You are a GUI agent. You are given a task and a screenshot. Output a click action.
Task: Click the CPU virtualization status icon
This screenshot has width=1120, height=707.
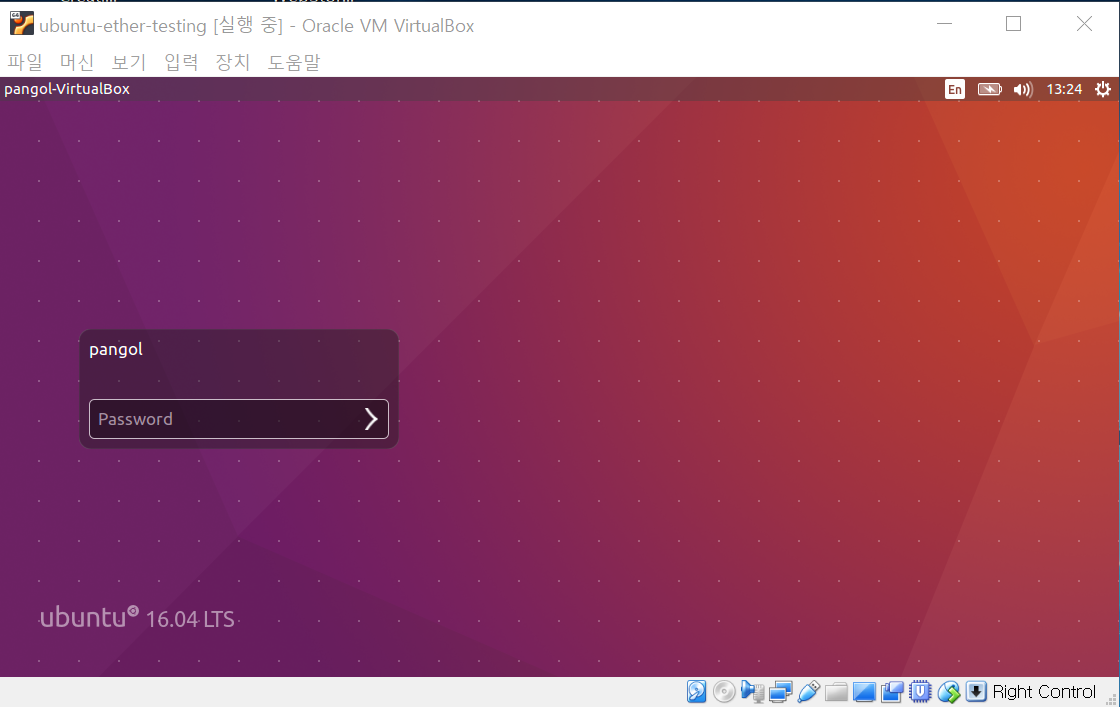(920, 691)
